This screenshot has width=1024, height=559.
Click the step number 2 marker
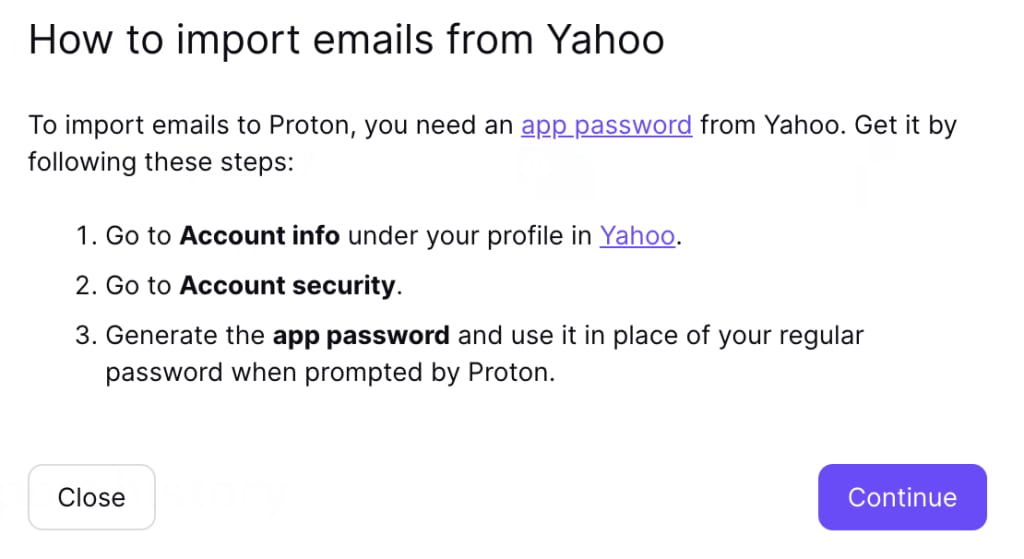click(84, 285)
